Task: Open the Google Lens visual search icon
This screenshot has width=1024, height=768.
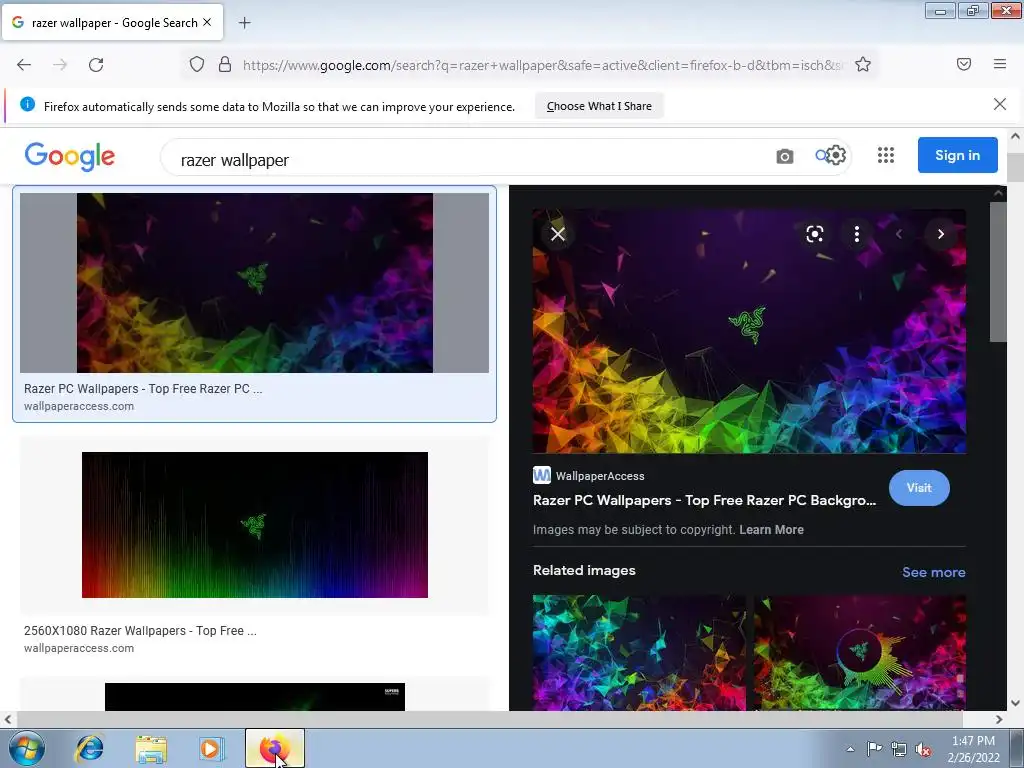Action: click(x=814, y=234)
